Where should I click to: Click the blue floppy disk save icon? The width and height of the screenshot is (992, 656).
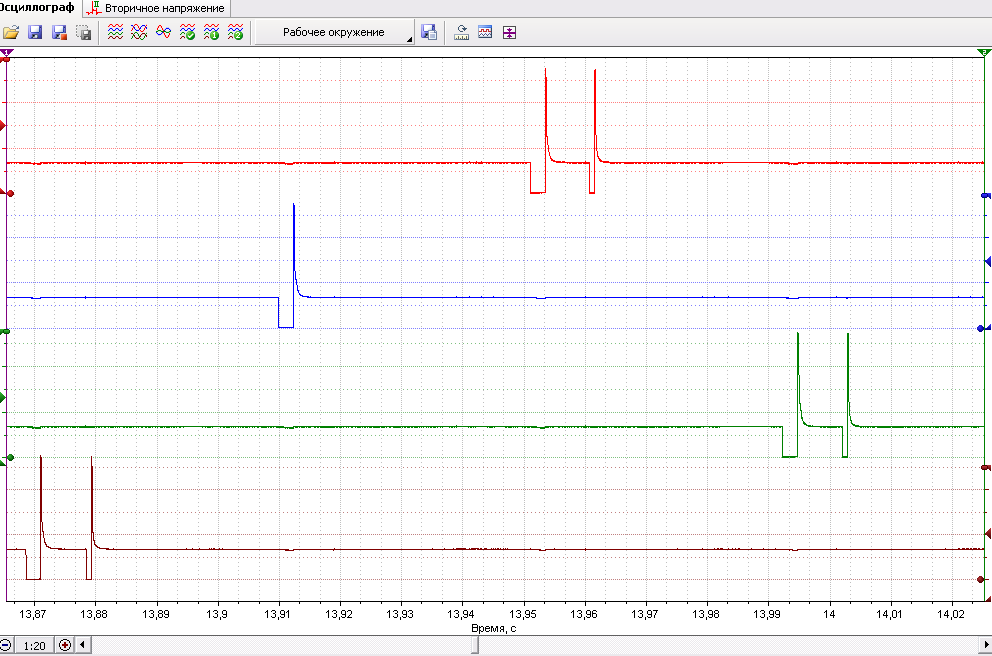point(35,32)
